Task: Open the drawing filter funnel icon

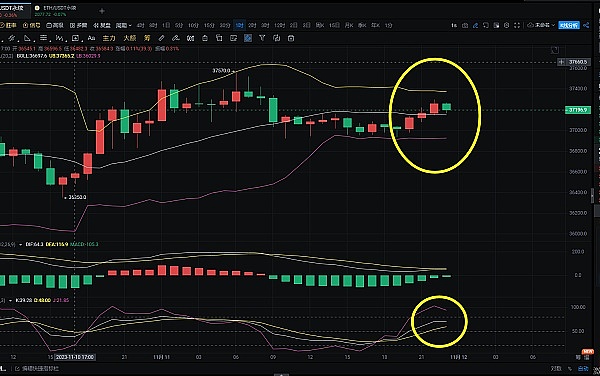Action: 262,38
